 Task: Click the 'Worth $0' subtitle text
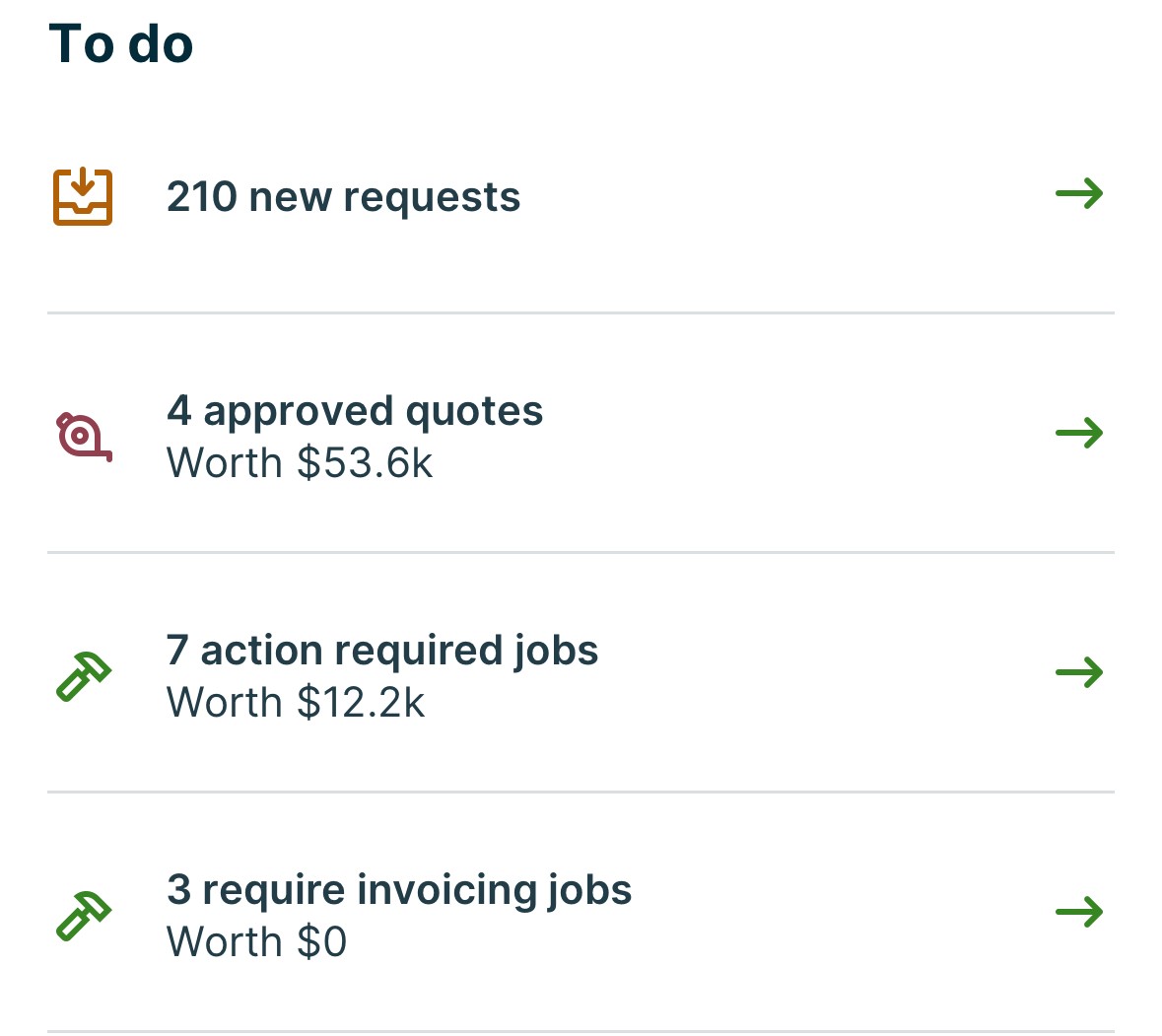coord(256,942)
